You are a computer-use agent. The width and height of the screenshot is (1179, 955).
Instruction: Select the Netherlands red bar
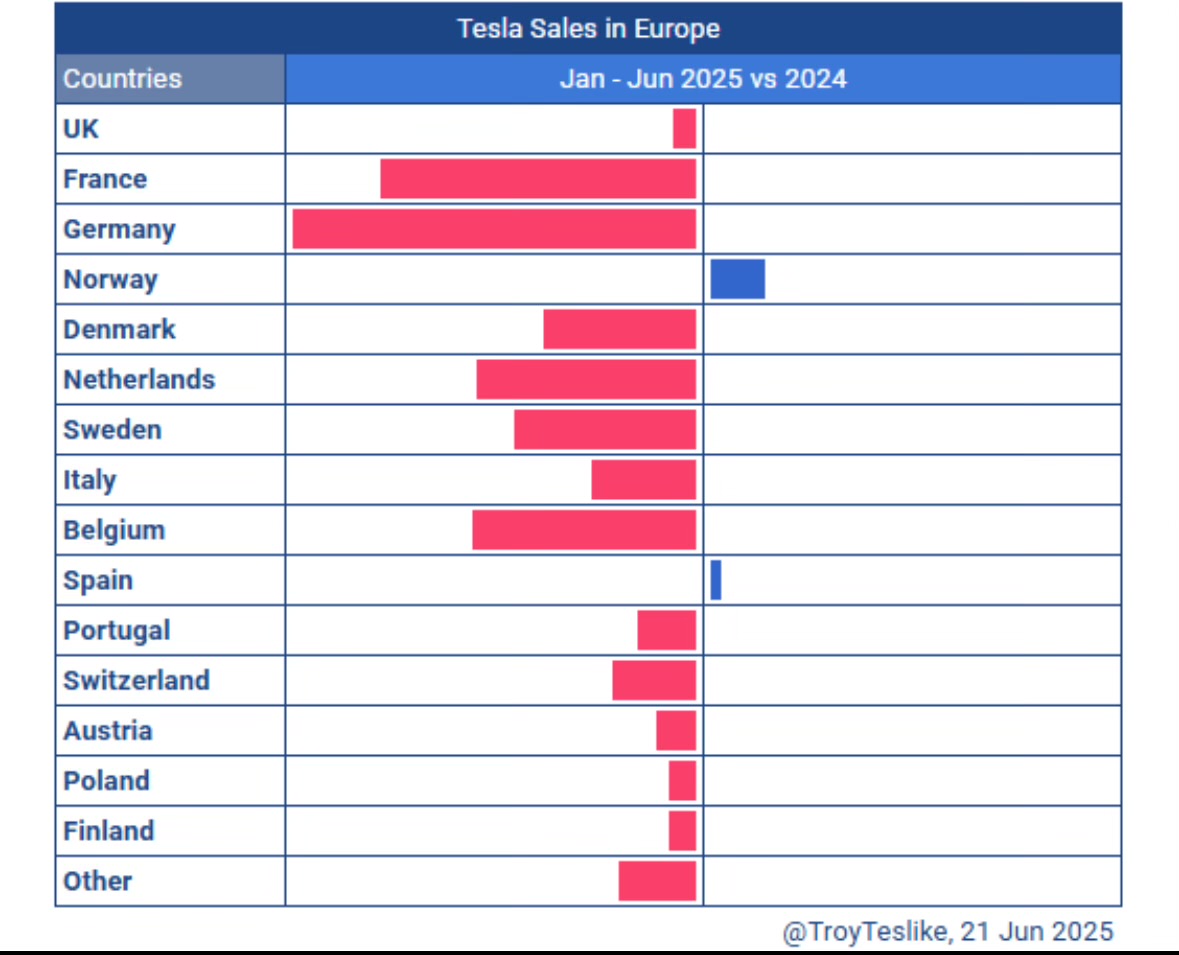586,380
